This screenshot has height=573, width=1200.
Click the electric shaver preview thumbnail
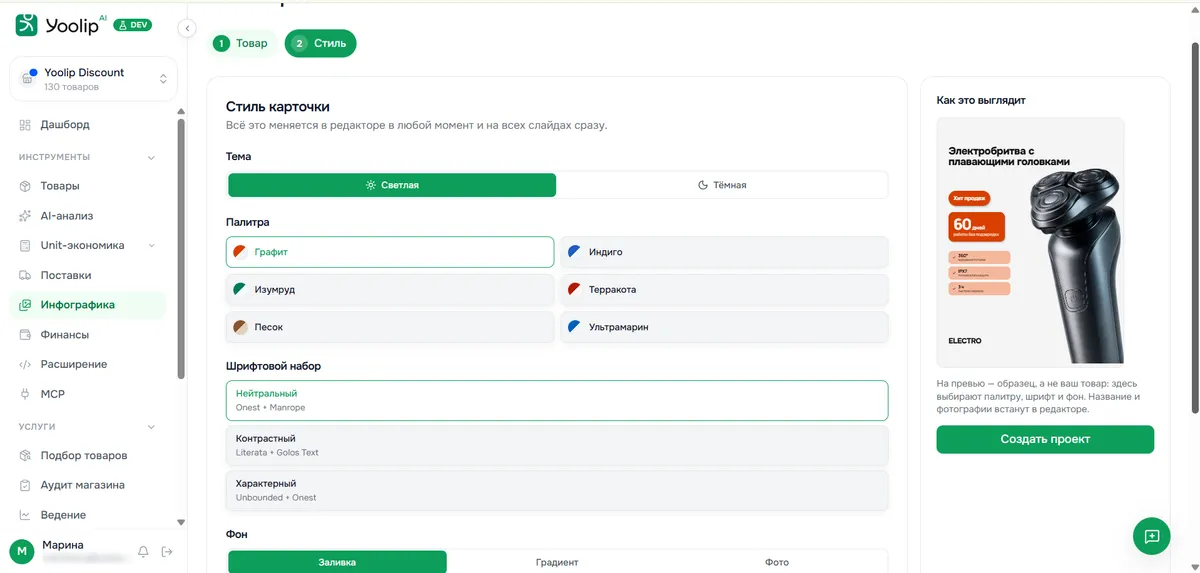click(1030, 241)
